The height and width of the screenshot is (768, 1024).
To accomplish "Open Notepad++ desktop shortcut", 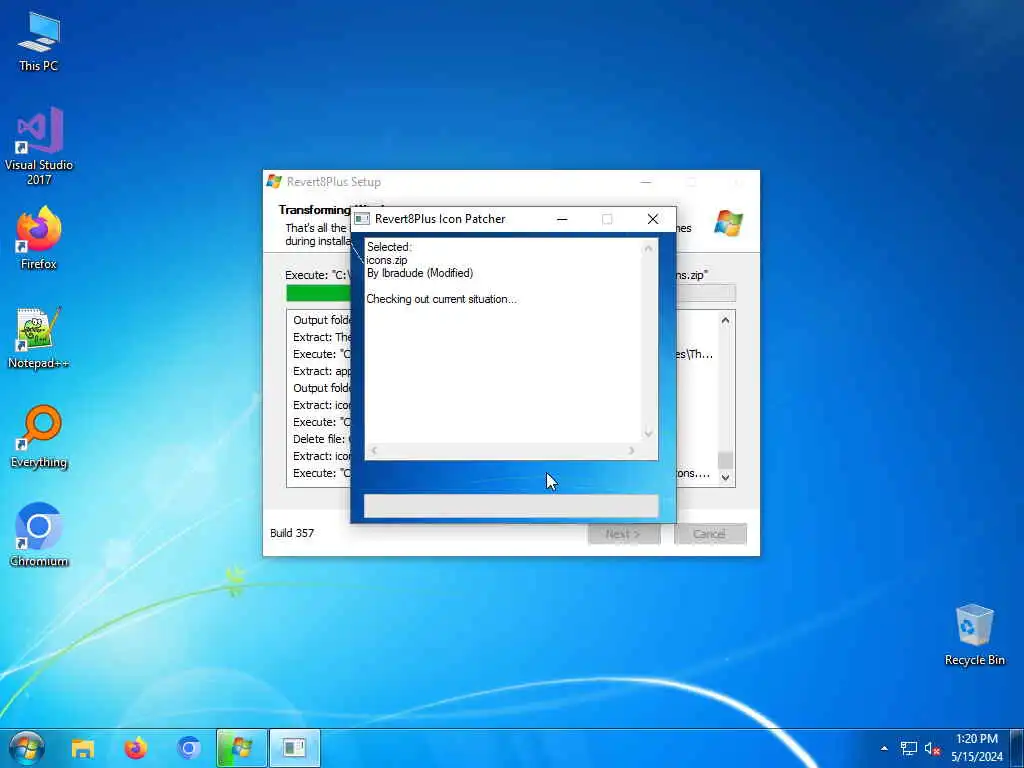I will 39,338.
